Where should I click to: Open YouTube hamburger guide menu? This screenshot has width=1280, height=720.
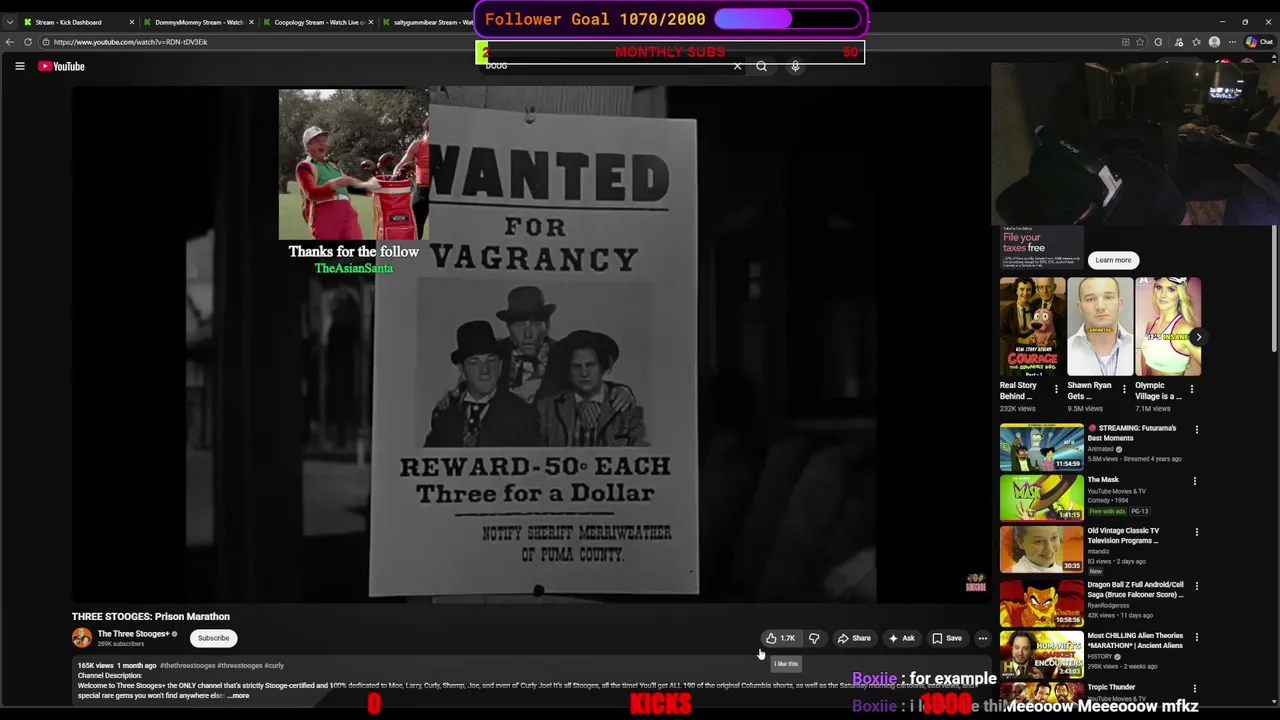click(19, 66)
